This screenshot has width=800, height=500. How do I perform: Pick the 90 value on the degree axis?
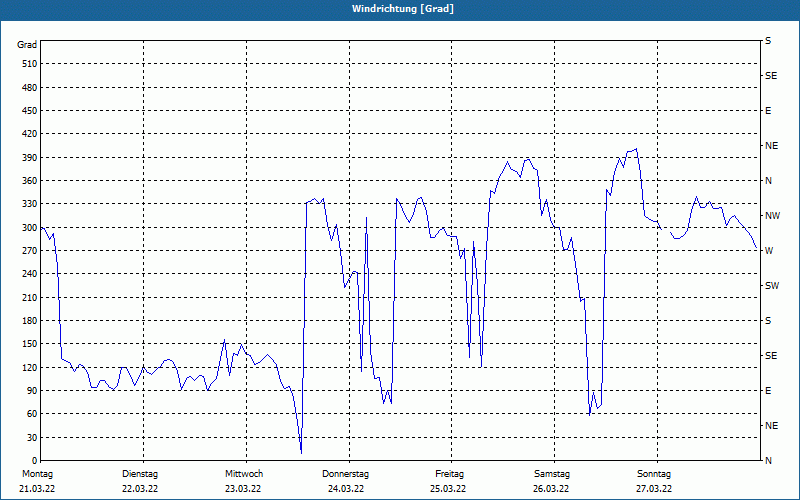pos(31,390)
